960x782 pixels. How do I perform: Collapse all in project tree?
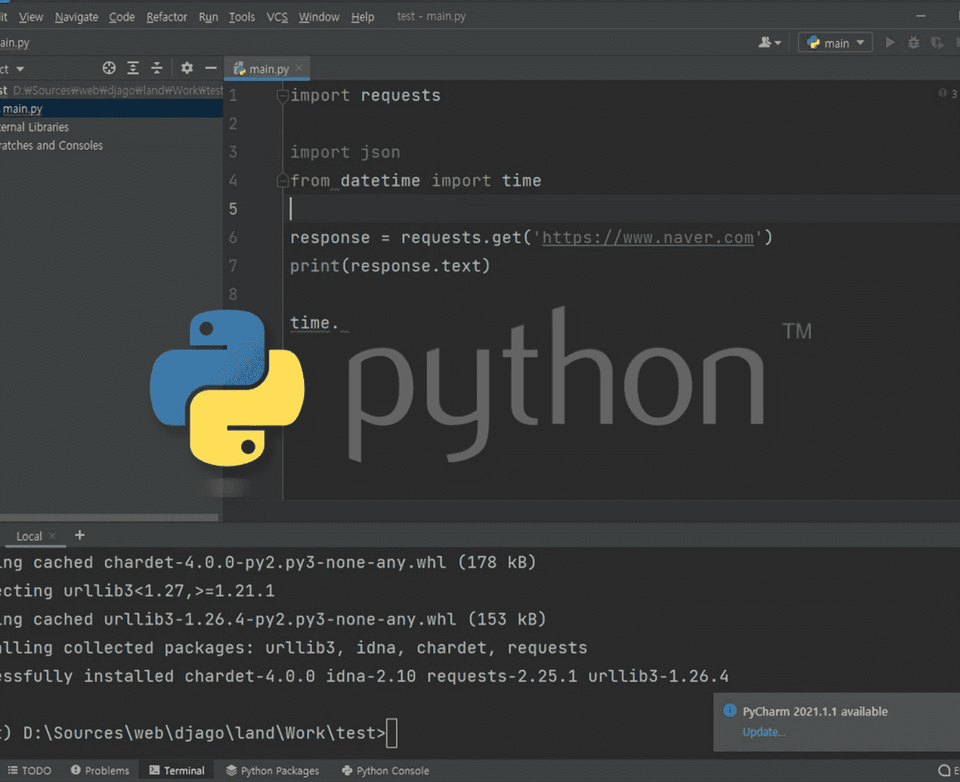[x=157, y=68]
